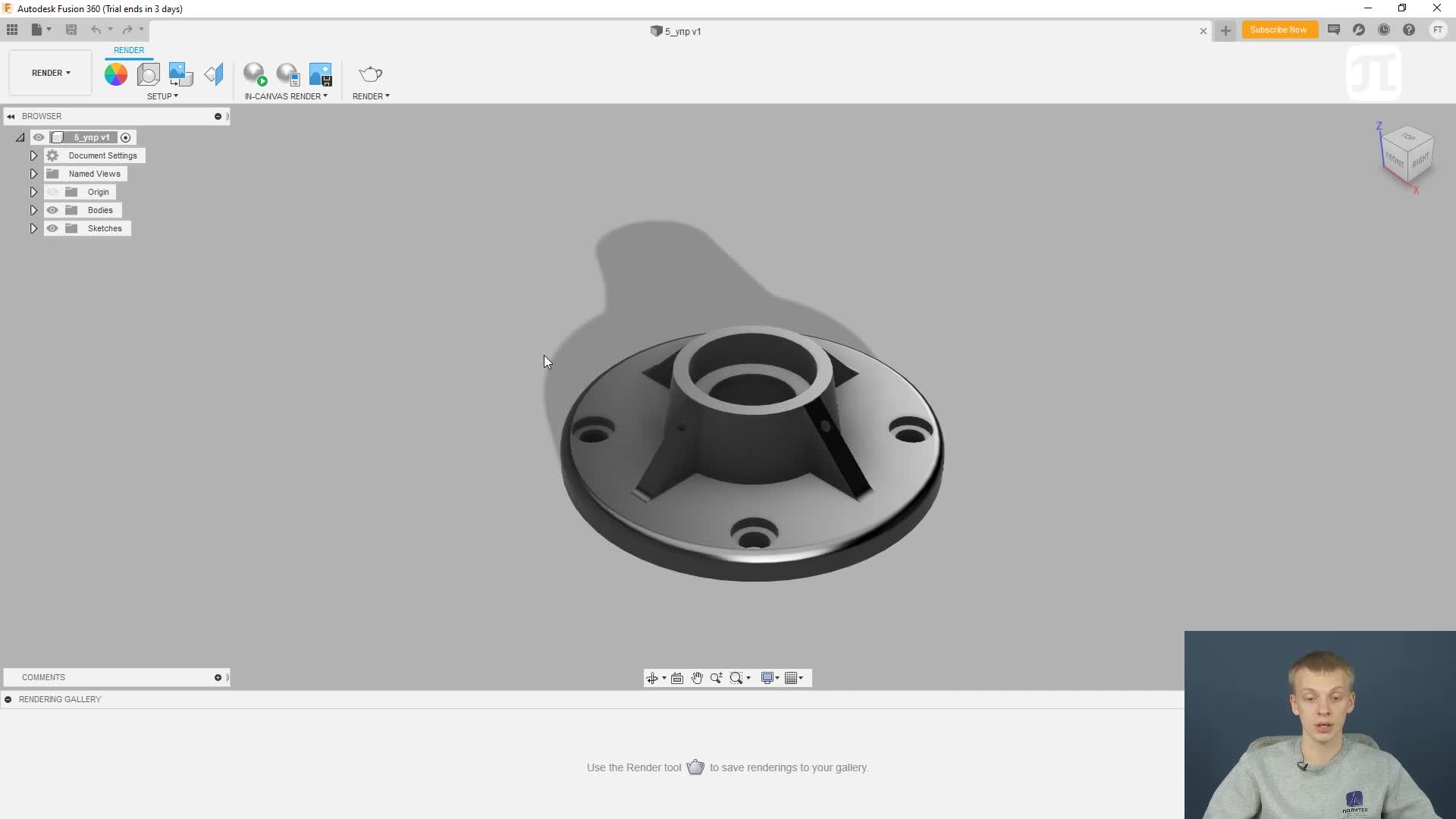The width and height of the screenshot is (1456, 819).
Task: Activate 5_упр v1 component radio button
Action: tap(126, 137)
